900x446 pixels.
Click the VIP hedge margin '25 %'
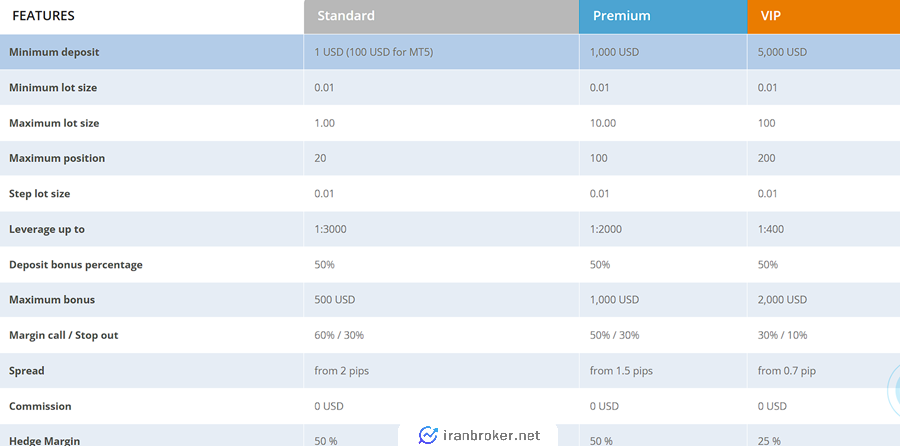tap(769, 441)
